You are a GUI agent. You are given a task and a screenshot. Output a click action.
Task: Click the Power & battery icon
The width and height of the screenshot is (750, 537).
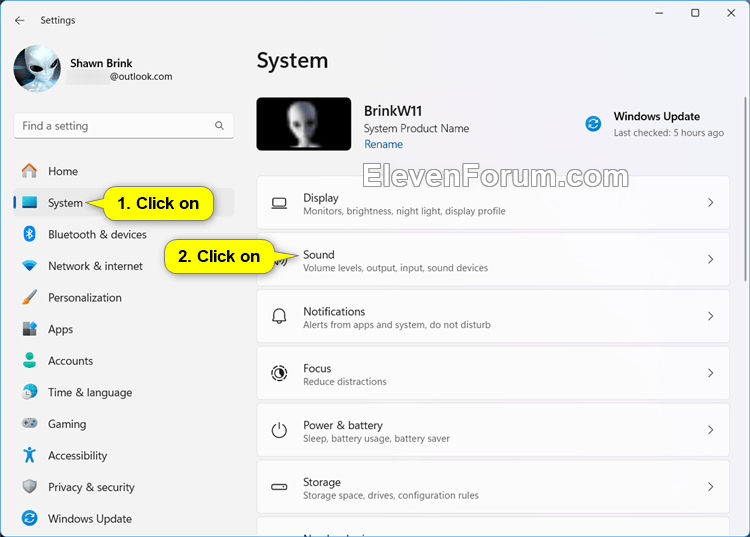tap(279, 430)
